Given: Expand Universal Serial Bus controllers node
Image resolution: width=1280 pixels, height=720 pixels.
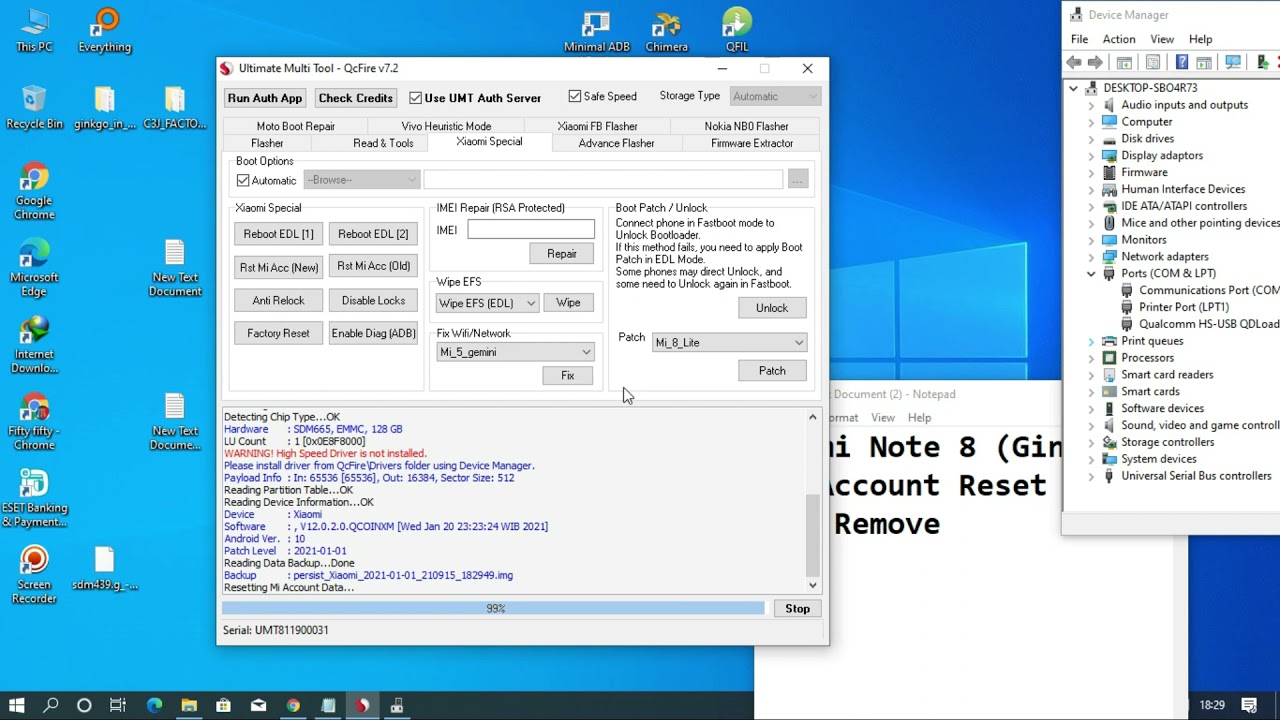Looking at the screenshot, I should pyautogui.click(x=1091, y=476).
